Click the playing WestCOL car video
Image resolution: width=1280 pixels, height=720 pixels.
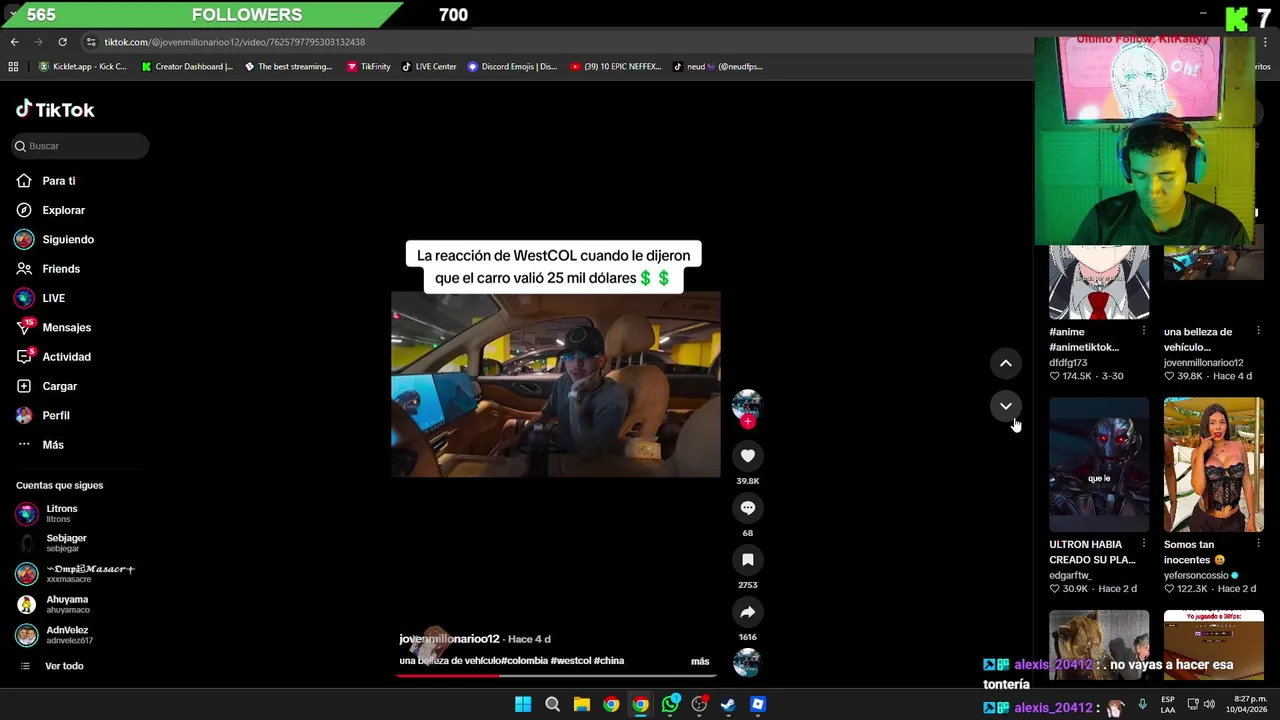coord(555,384)
